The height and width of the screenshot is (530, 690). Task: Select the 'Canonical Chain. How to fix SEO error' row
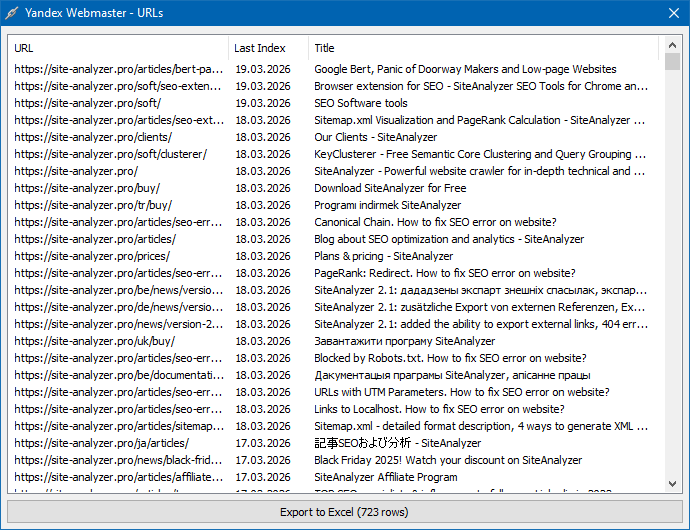[336, 222]
